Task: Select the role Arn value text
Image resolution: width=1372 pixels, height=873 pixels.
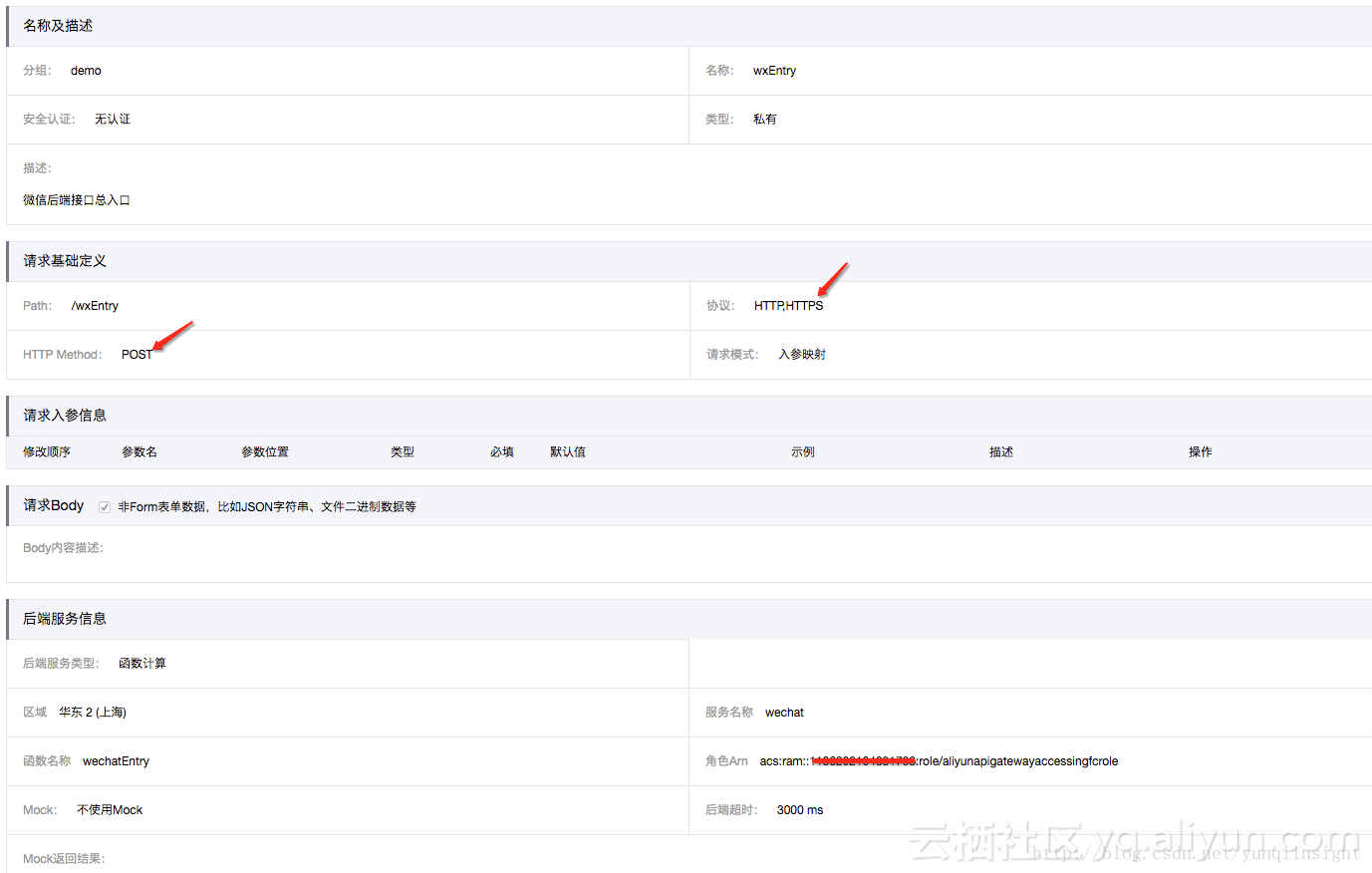Action: click(939, 761)
